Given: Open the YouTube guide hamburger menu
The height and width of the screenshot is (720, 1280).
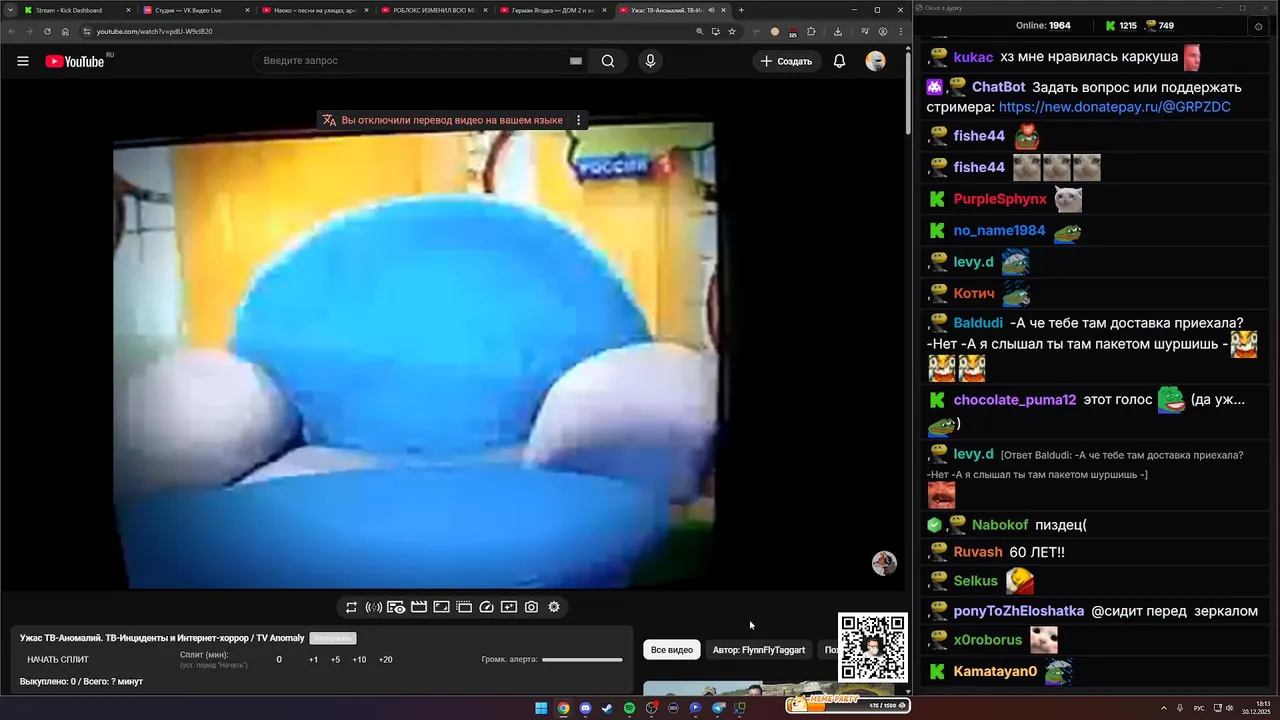Looking at the screenshot, I should click(x=22, y=61).
